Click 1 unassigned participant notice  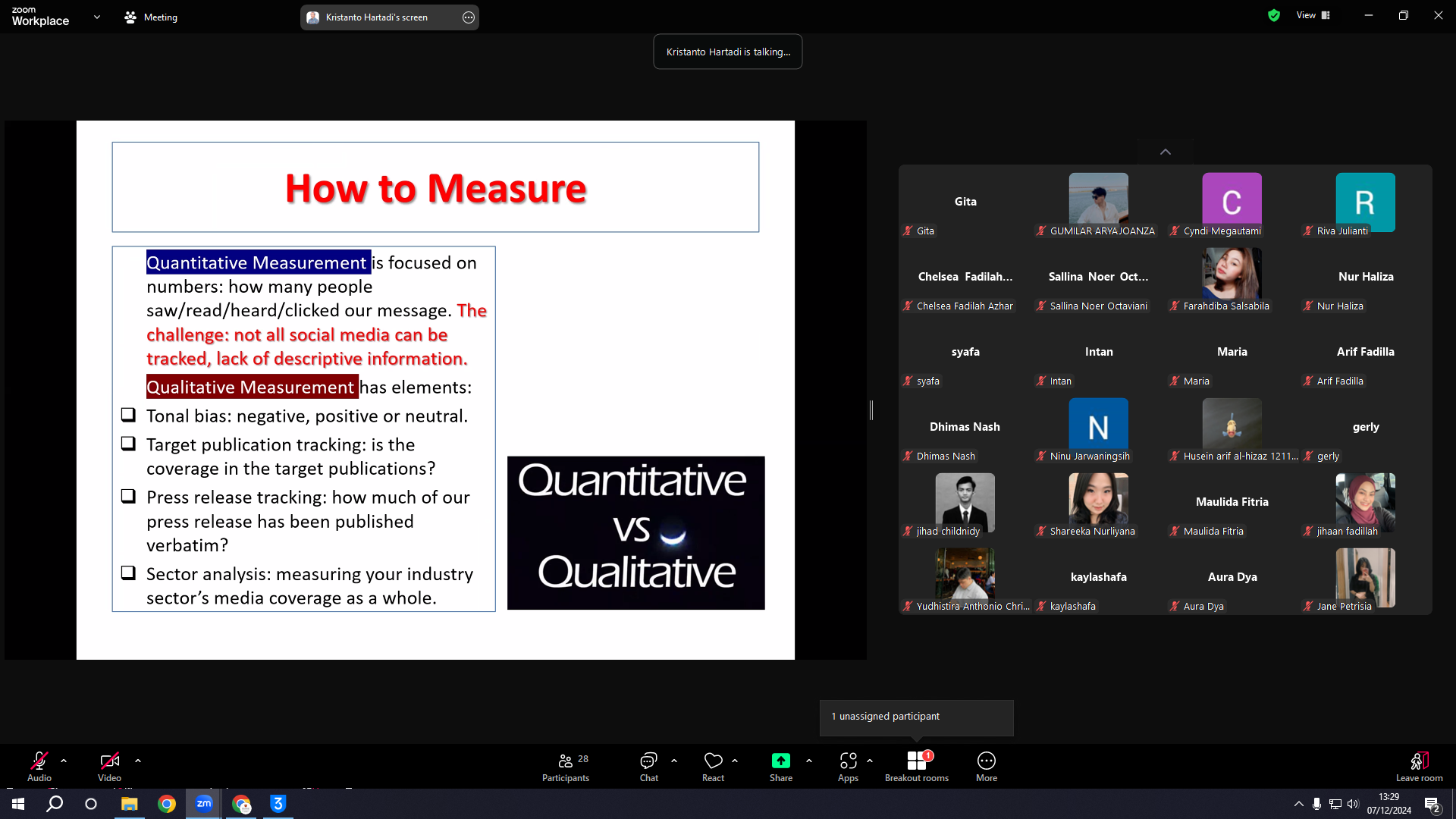tap(916, 717)
